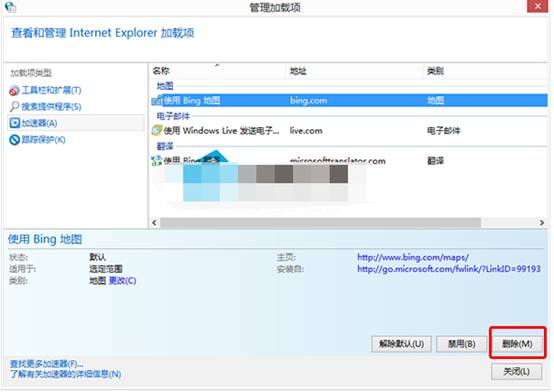Click the Bing translate accelerator icon
The height and width of the screenshot is (392, 554).
point(157,160)
